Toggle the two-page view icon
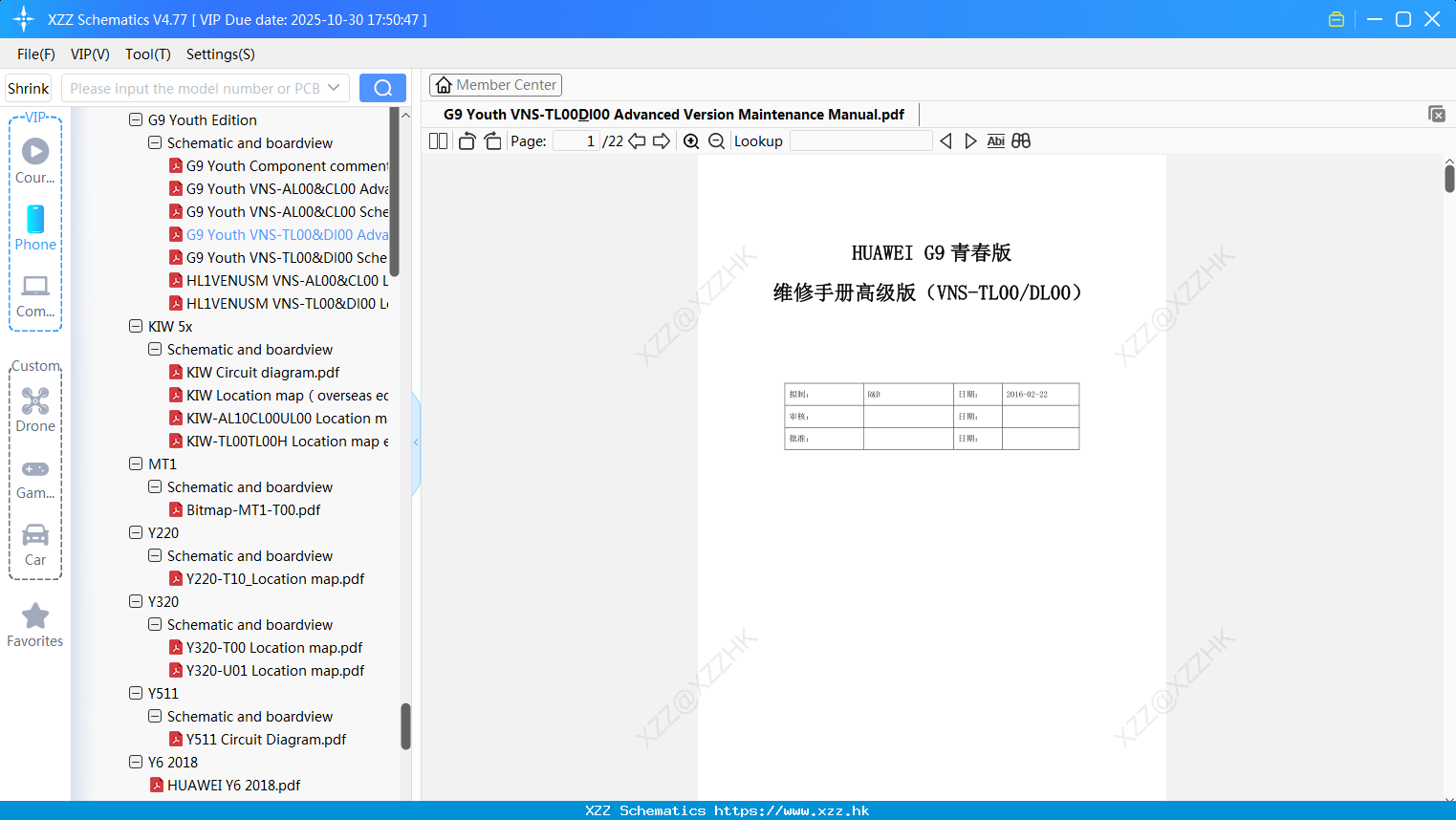This screenshot has height=820, width=1456. 438,140
